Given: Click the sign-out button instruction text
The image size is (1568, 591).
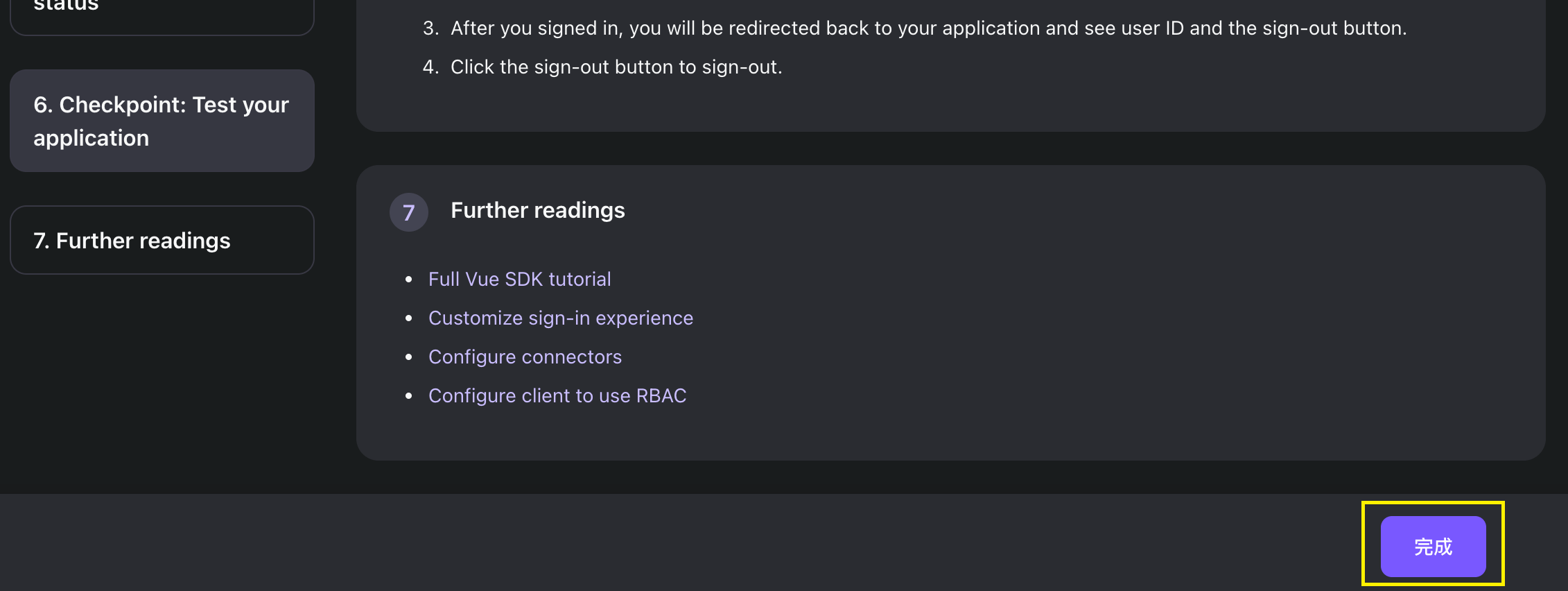Looking at the screenshot, I should point(616,67).
